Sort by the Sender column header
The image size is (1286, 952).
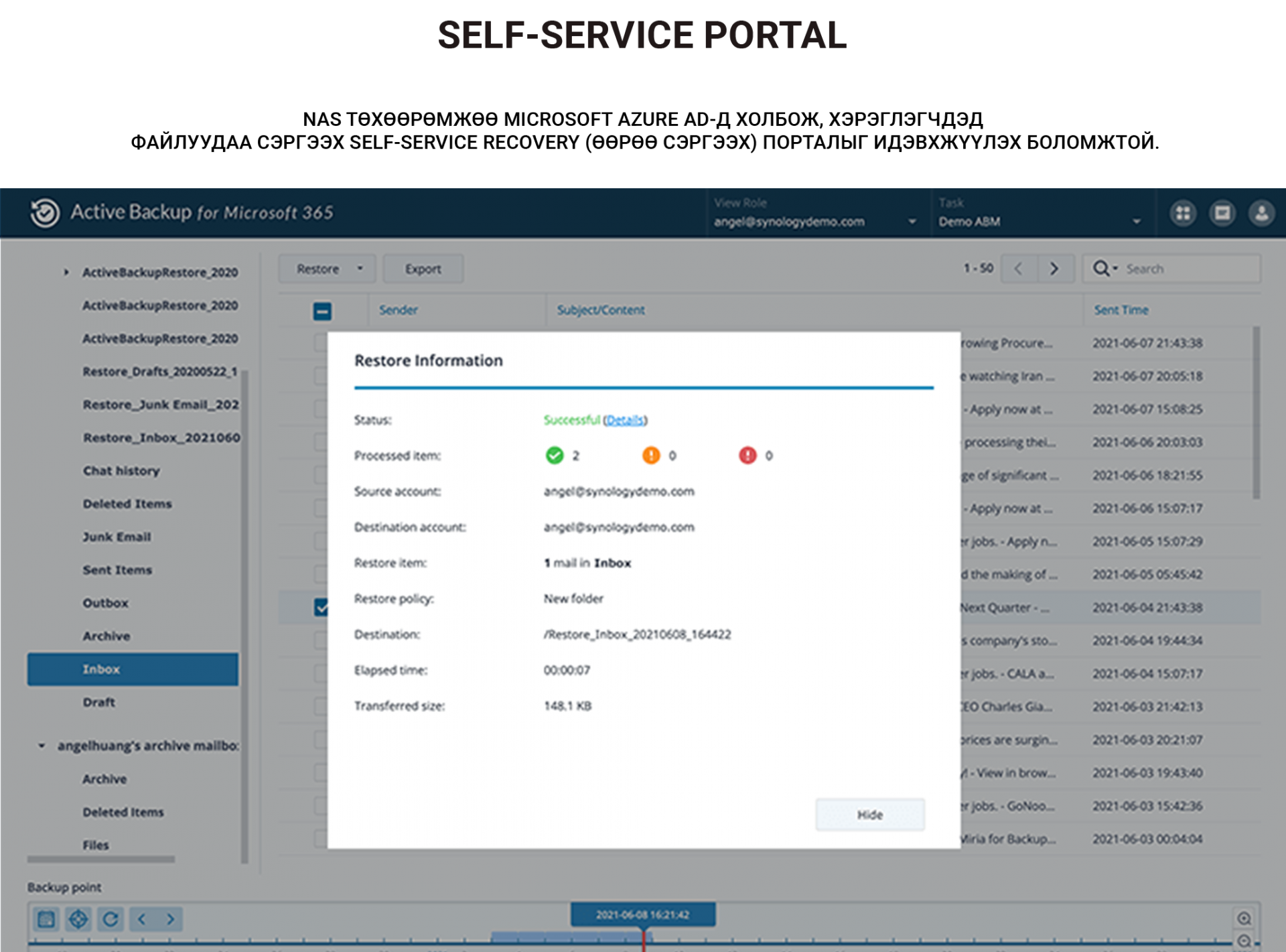pyautogui.click(x=399, y=310)
